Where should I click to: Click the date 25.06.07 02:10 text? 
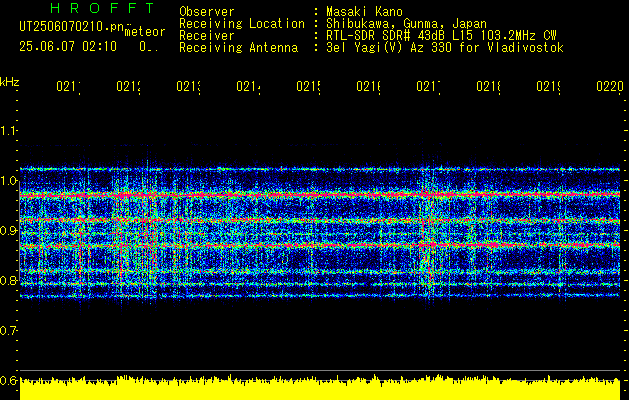tap(68, 47)
